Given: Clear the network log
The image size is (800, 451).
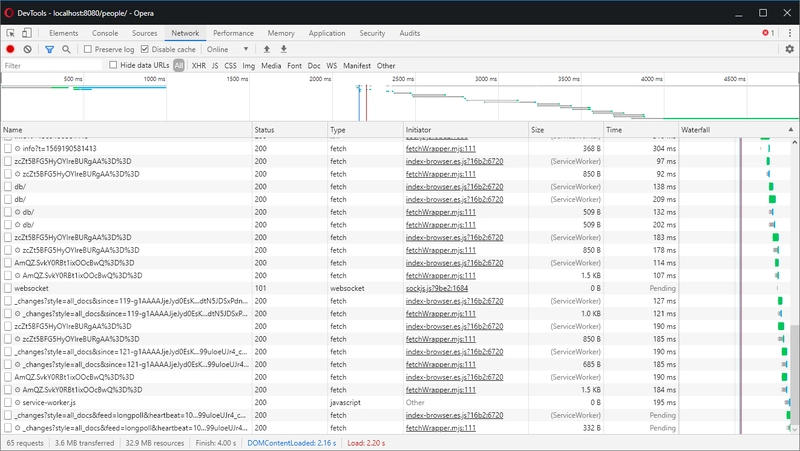Looking at the screenshot, I should click(28, 49).
